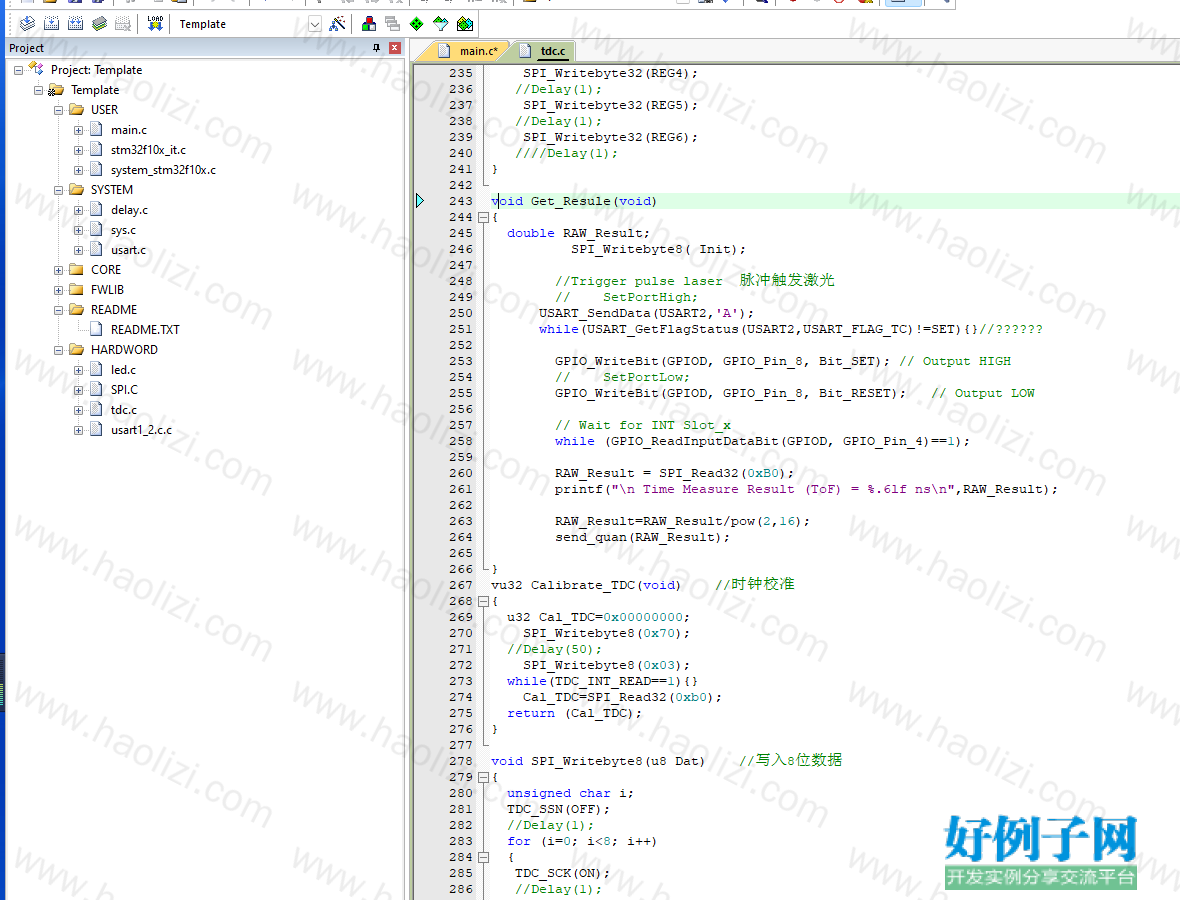Click the '// Wait for INT Slot_x' comment

(643, 425)
